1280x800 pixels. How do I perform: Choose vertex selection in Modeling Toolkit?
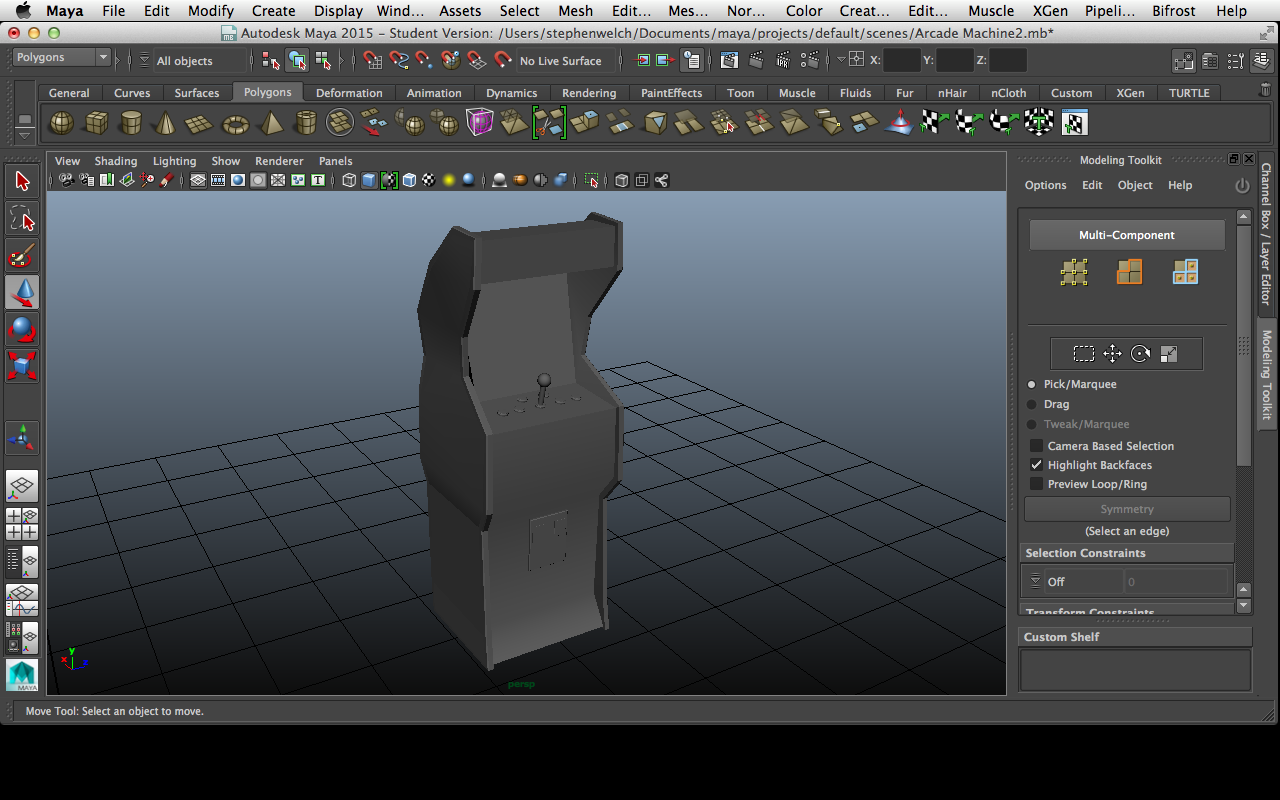(1074, 272)
